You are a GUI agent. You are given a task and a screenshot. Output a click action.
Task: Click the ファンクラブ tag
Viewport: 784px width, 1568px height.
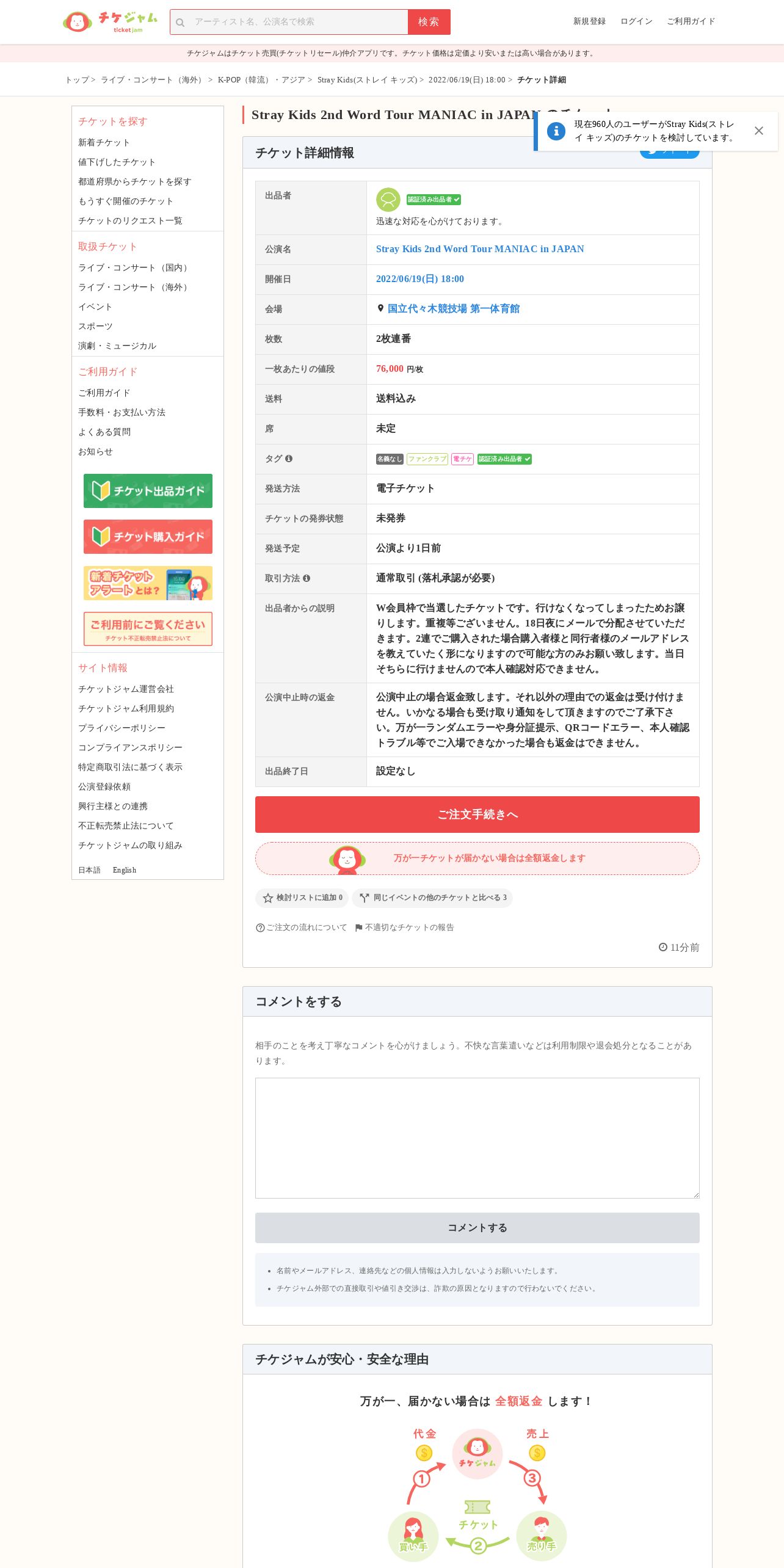[427, 459]
